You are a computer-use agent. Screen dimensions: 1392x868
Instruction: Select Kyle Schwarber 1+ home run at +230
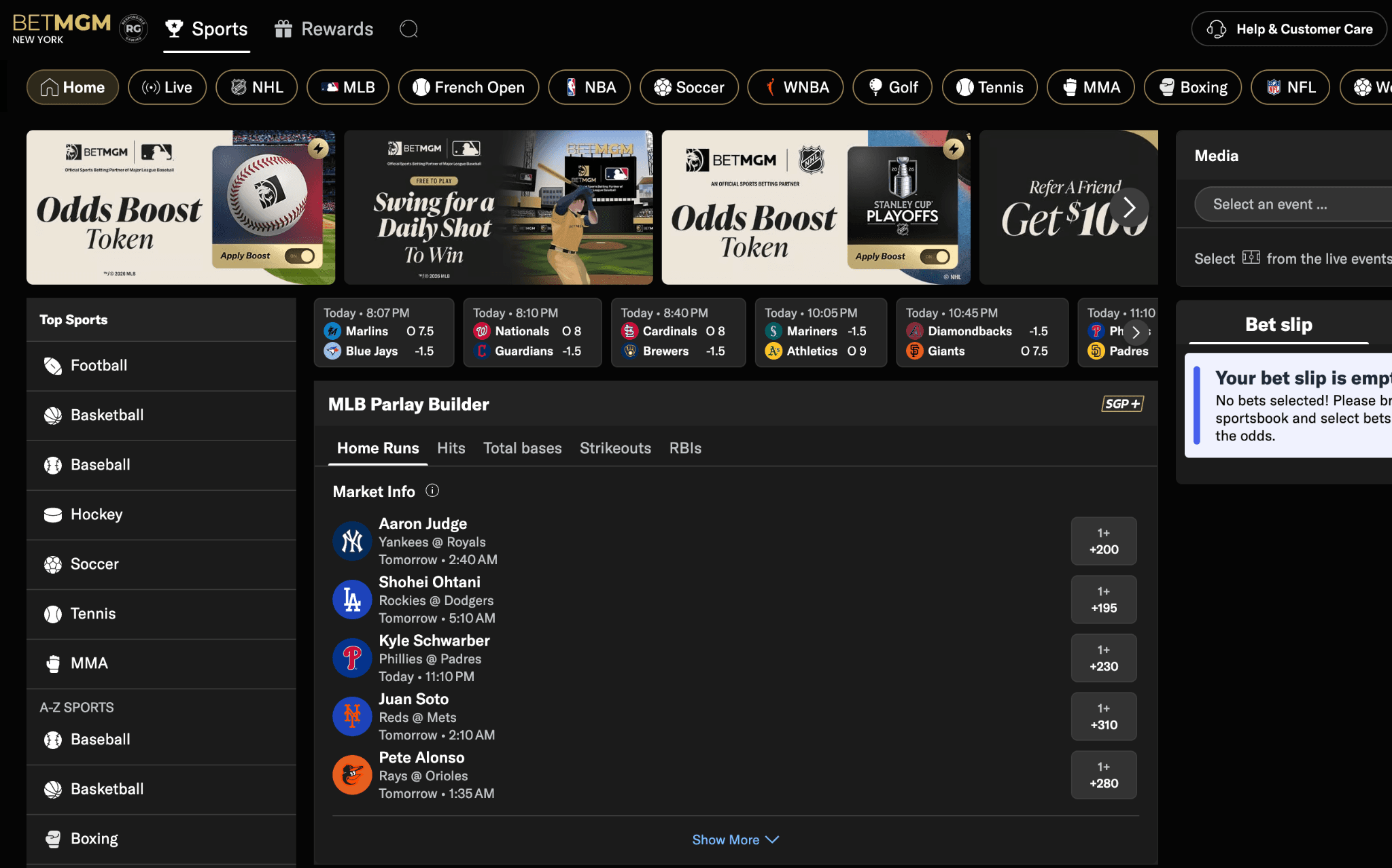click(x=1104, y=658)
